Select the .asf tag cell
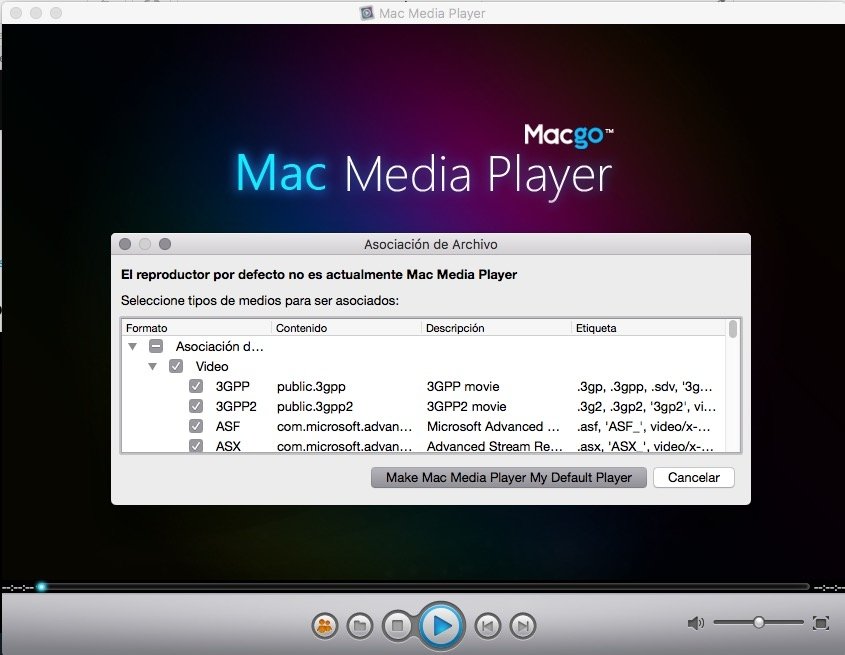This screenshot has width=845, height=655. pyautogui.click(x=643, y=426)
